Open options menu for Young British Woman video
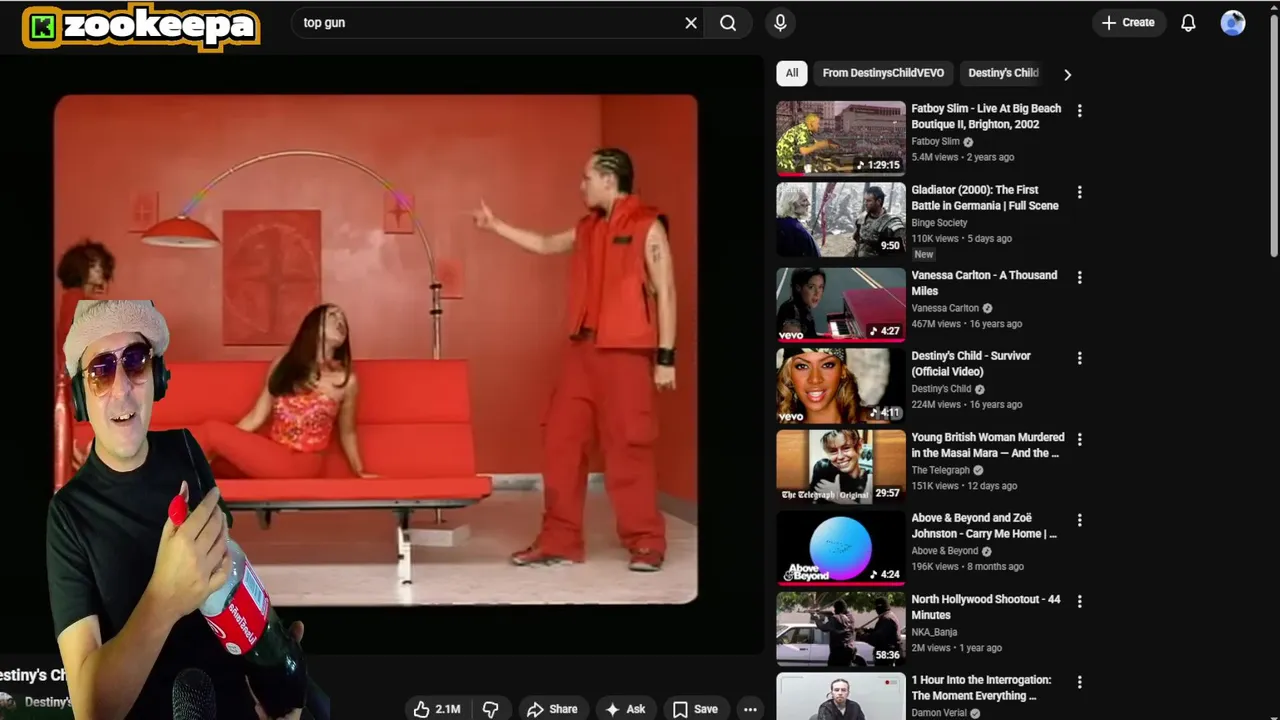 (x=1079, y=439)
